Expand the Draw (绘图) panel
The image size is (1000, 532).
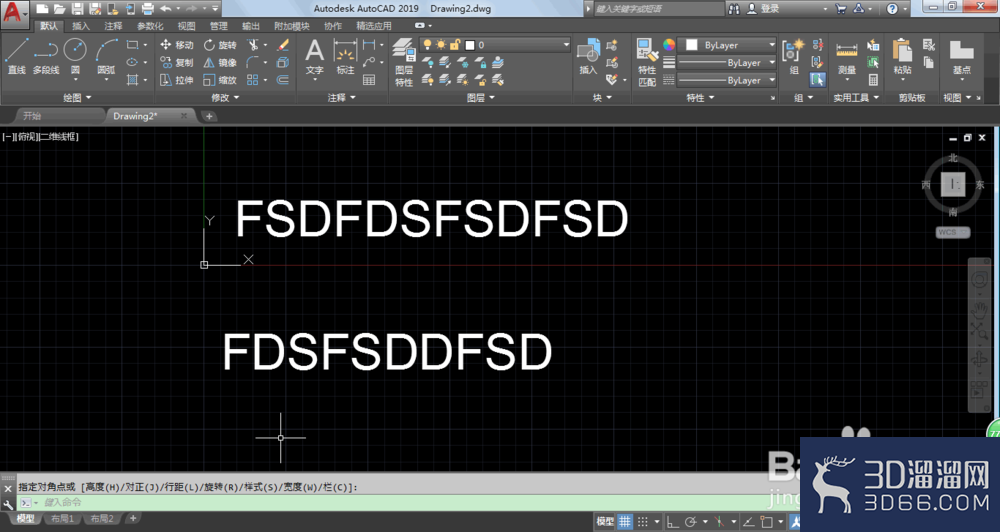pyautogui.click(x=77, y=98)
